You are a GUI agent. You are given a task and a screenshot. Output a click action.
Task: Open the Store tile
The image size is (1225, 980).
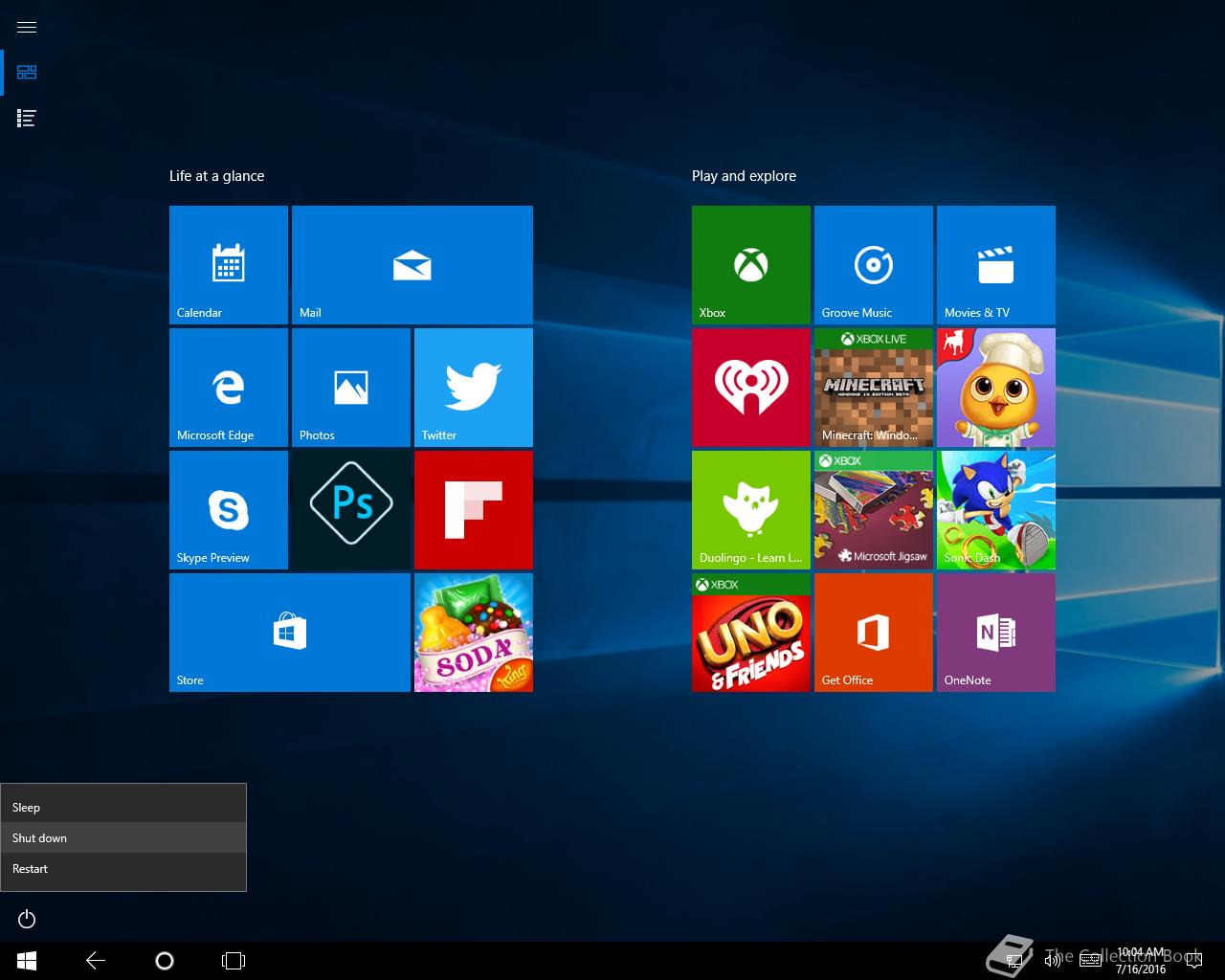(x=290, y=633)
